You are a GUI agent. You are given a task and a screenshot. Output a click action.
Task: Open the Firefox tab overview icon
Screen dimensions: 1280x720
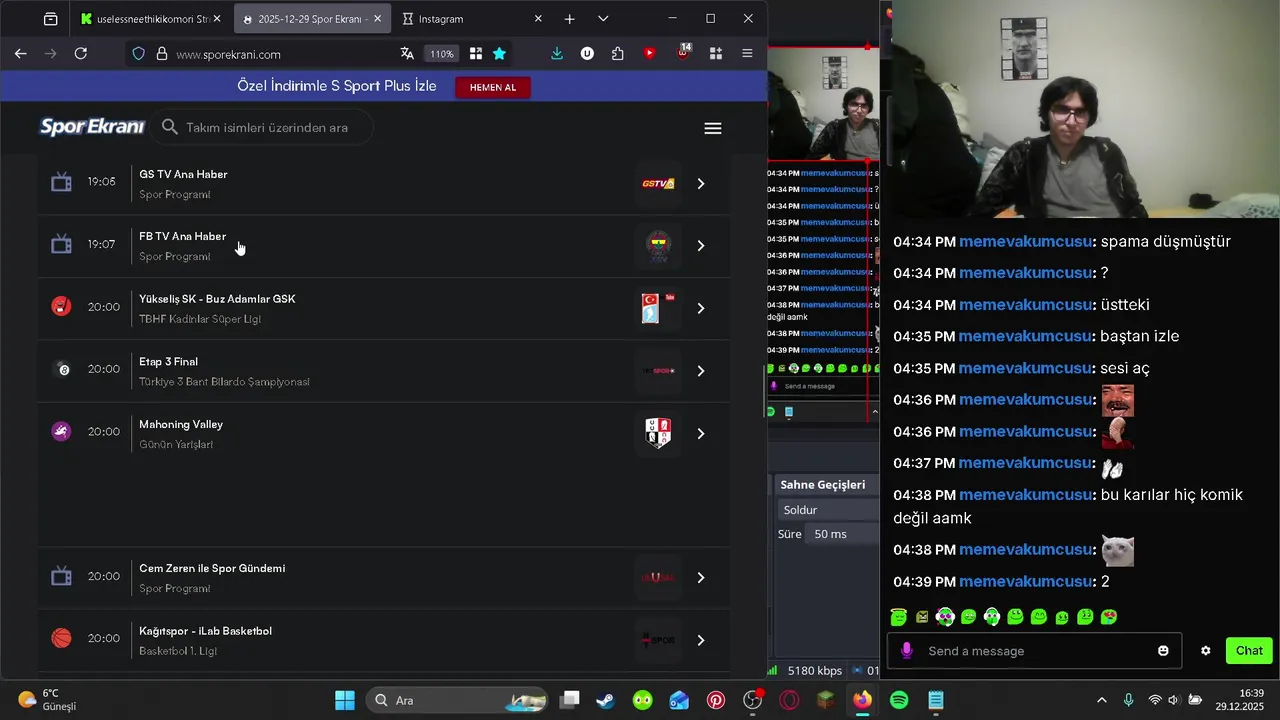[51, 19]
